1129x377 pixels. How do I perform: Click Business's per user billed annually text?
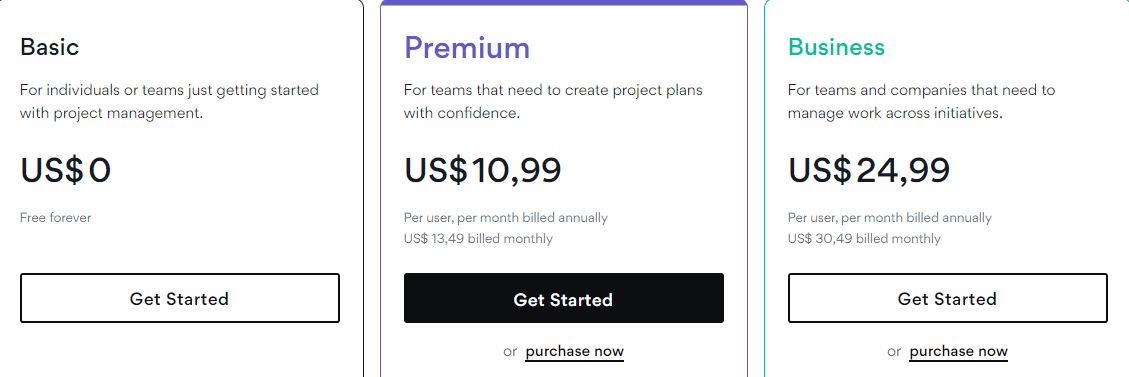click(889, 217)
